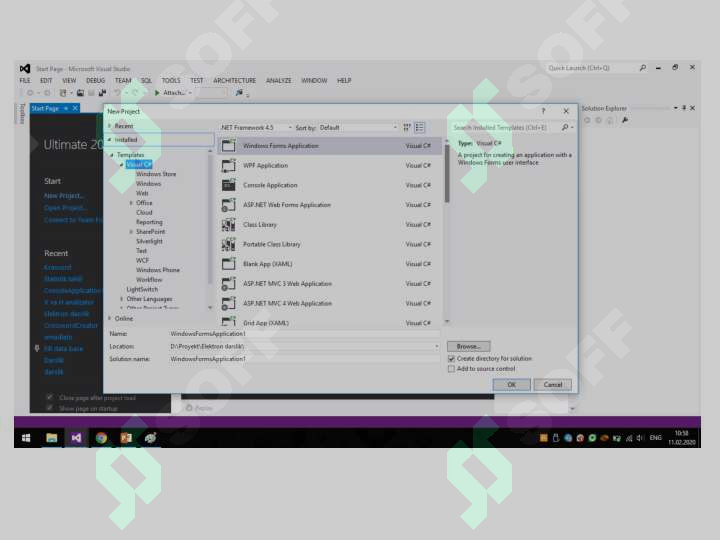The height and width of the screenshot is (540, 720).
Task: Choose the Console Application template icon
Action: [227, 185]
